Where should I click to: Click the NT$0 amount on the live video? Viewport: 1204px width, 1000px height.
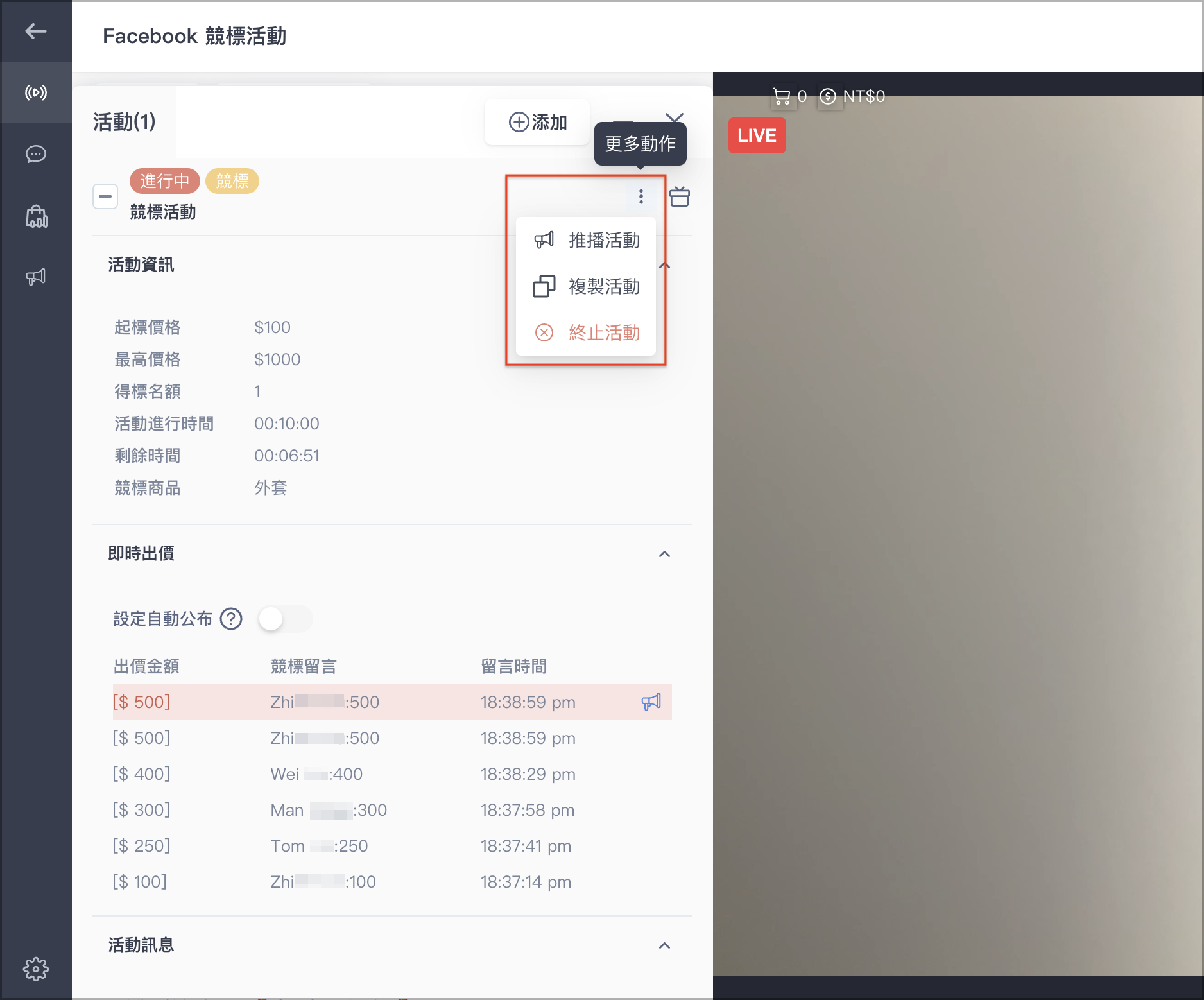[x=864, y=96]
